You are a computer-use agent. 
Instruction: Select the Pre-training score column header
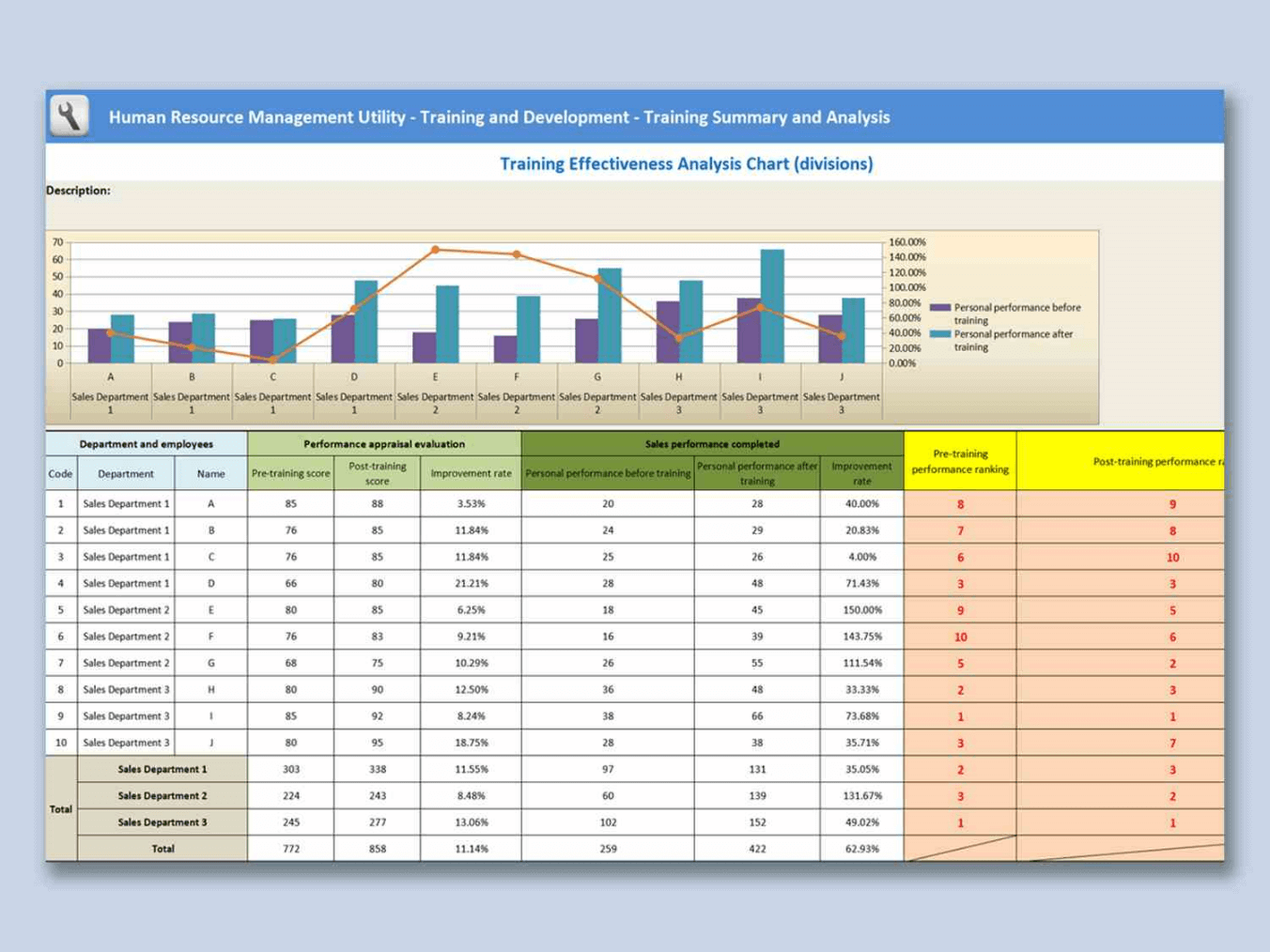tap(290, 474)
